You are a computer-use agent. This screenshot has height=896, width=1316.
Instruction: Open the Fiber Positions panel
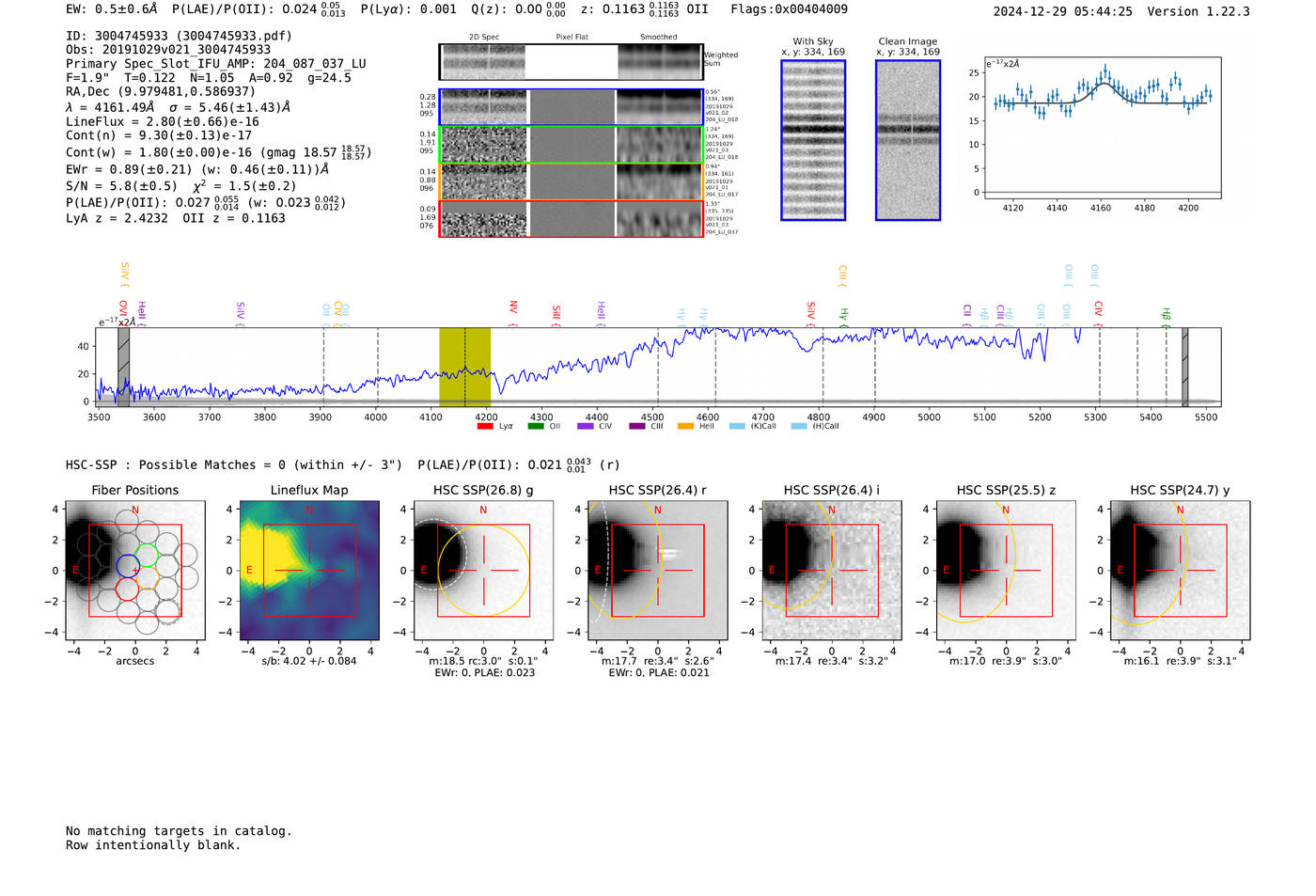tap(135, 571)
